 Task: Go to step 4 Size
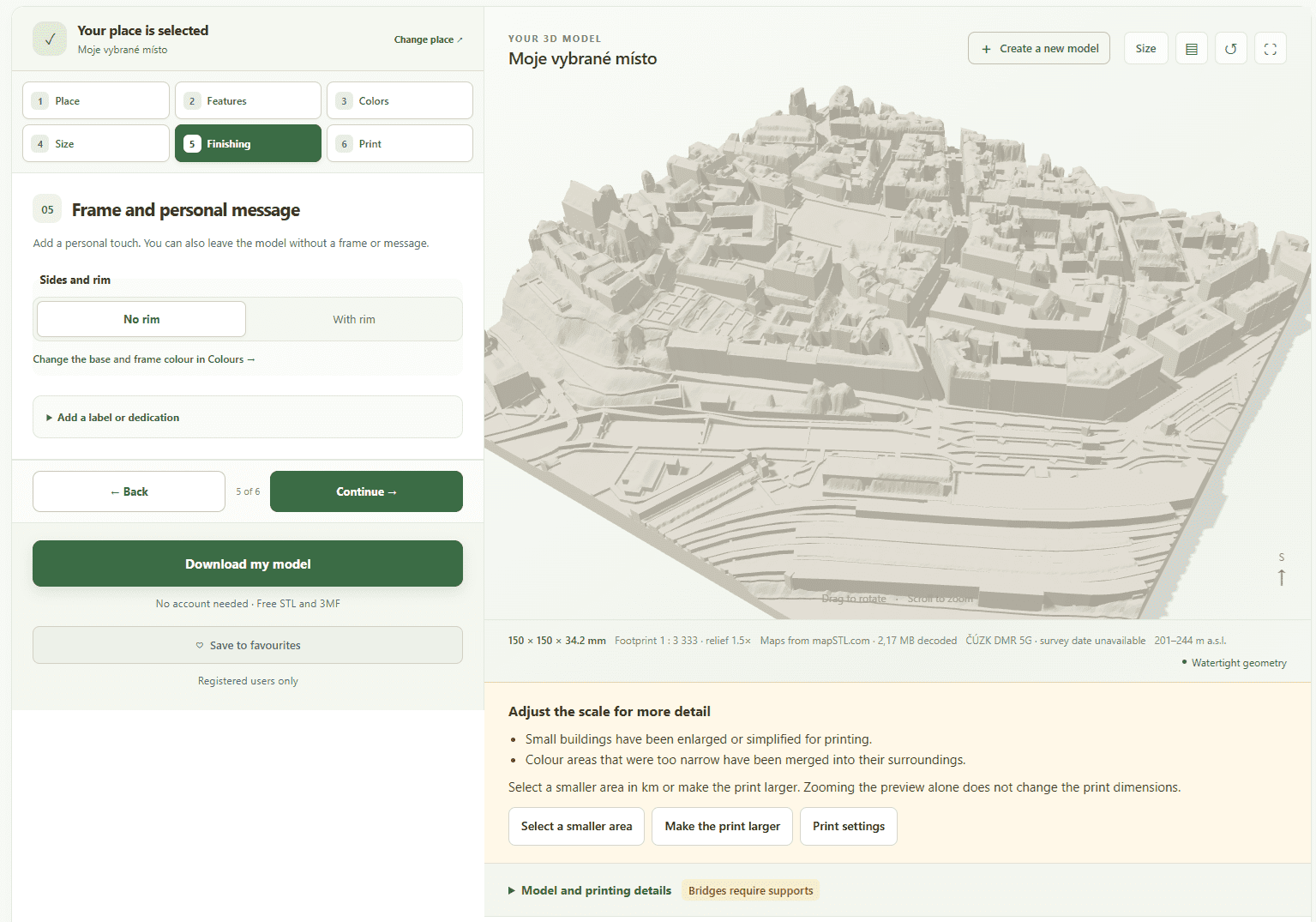coord(96,143)
